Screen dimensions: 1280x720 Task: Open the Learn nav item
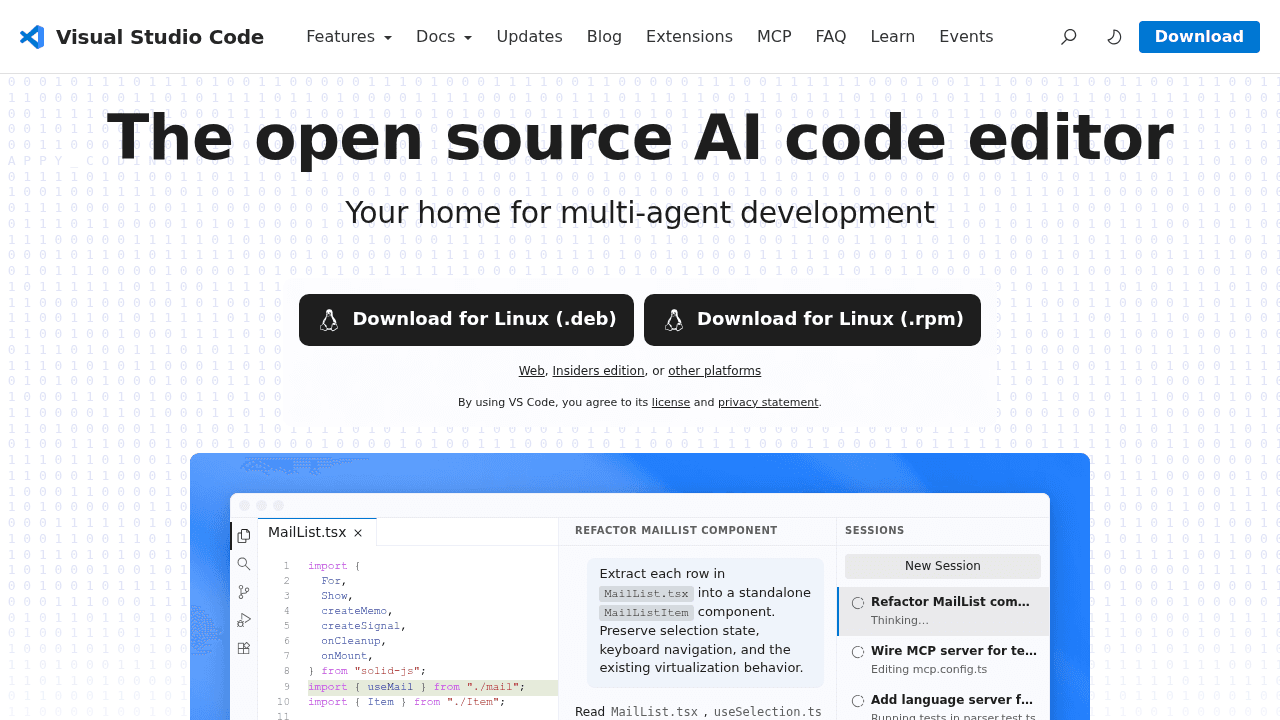point(893,37)
